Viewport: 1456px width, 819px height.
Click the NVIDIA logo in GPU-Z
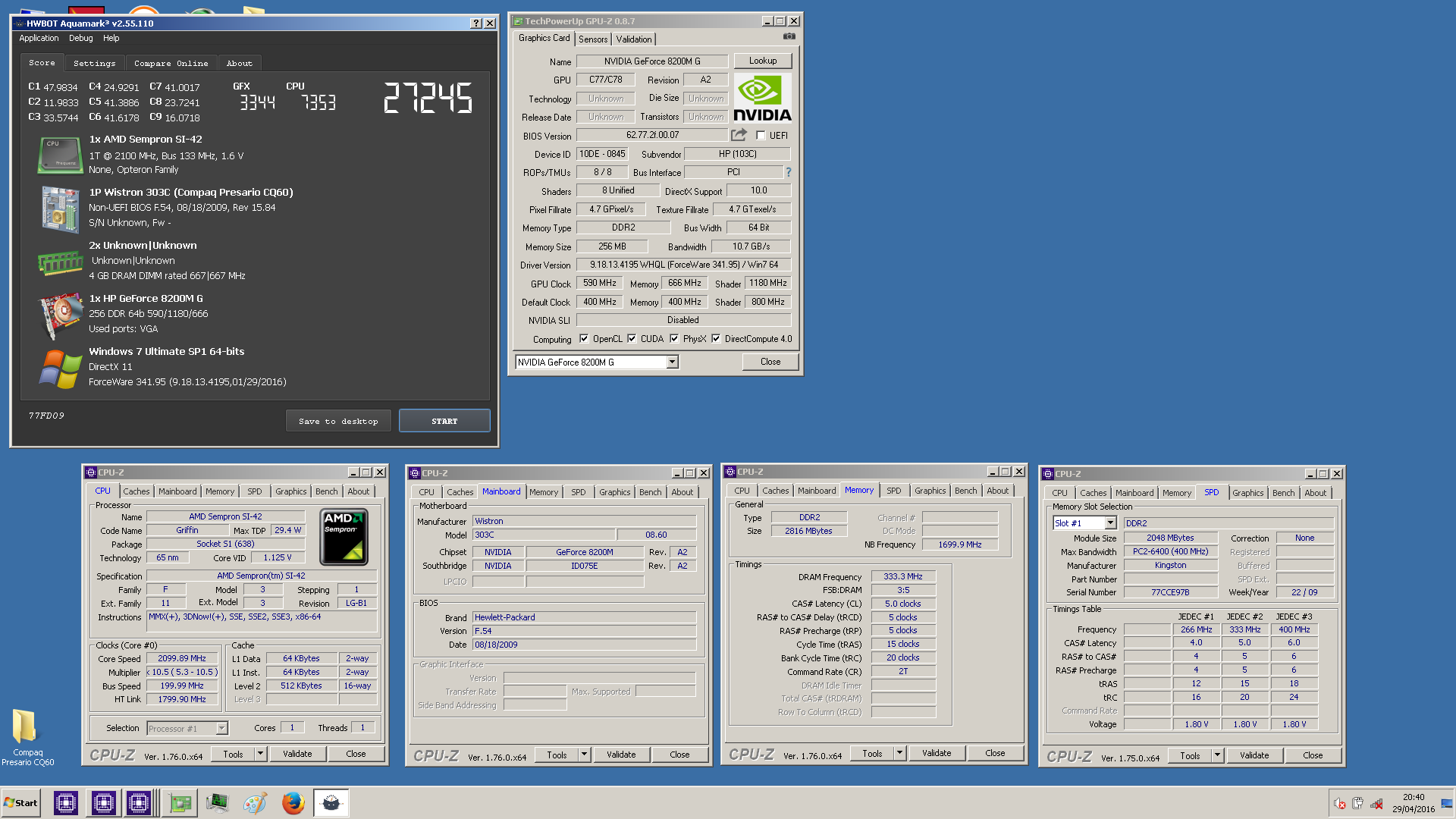pyautogui.click(x=762, y=98)
